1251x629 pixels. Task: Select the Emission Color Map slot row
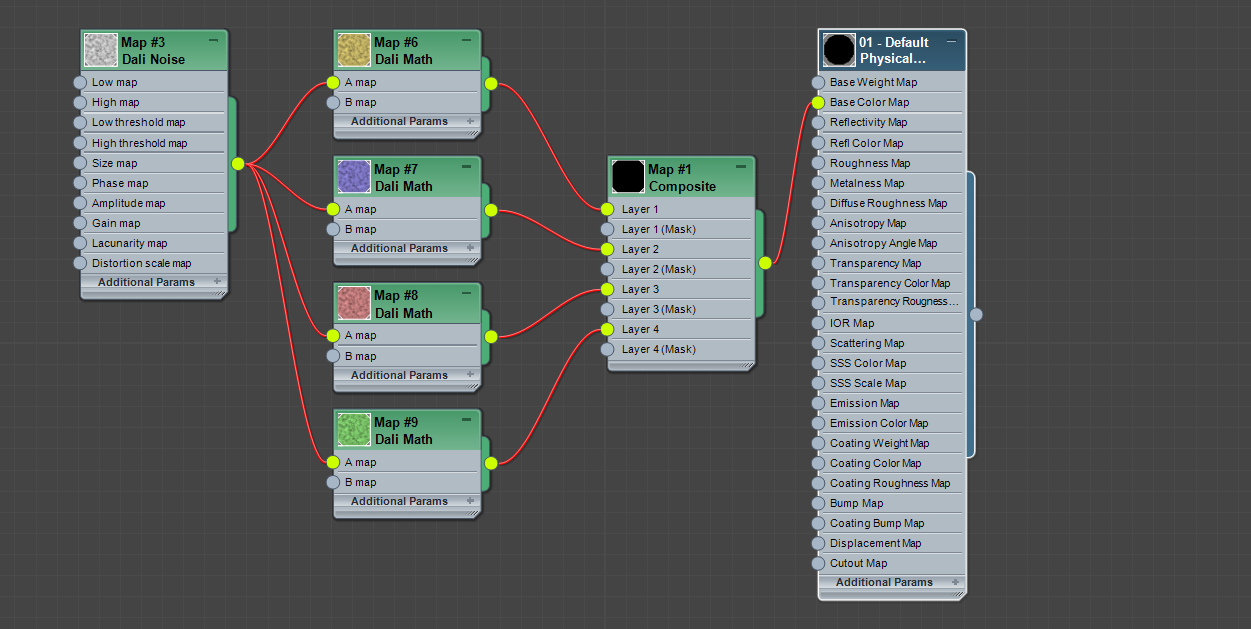coord(891,423)
